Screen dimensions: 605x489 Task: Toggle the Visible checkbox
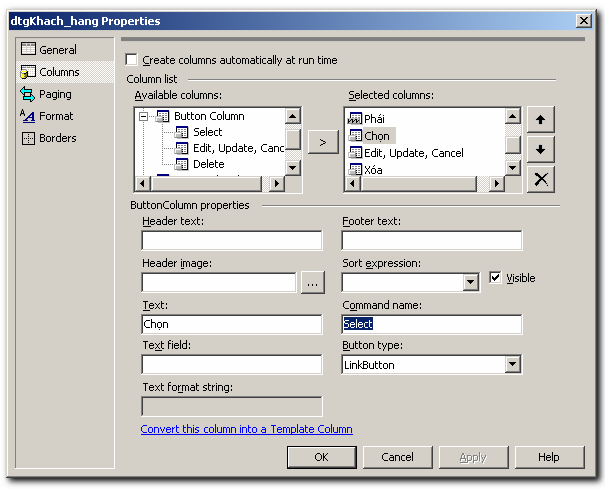tap(495, 278)
